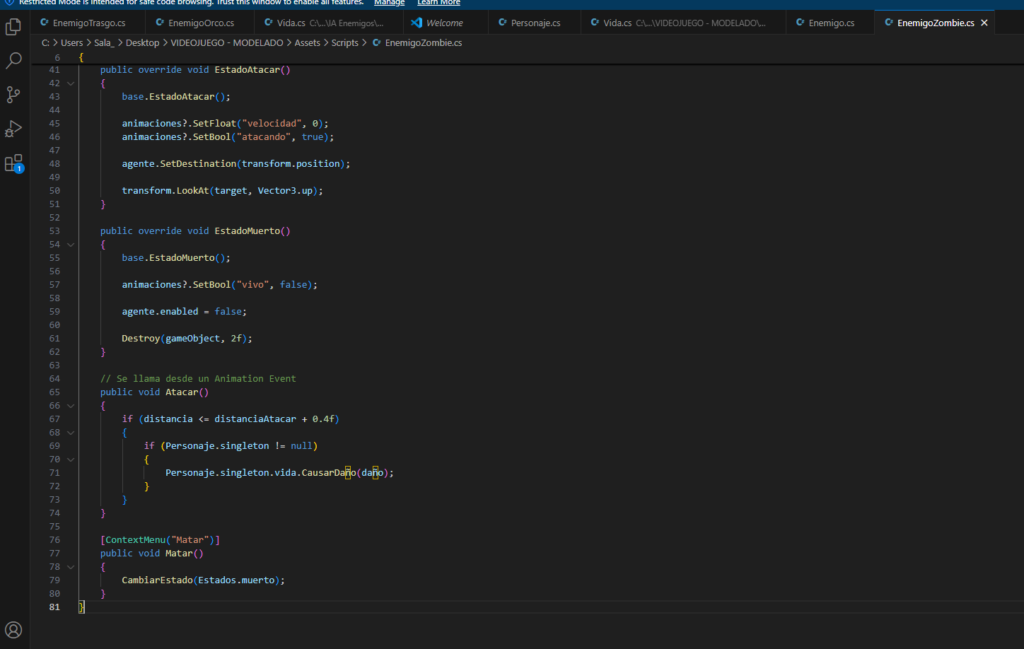Image resolution: width=1024 pixels, height=649 pixels.
Task: Click the Scripts breadcrumb segment
Action: click(345, 42)
